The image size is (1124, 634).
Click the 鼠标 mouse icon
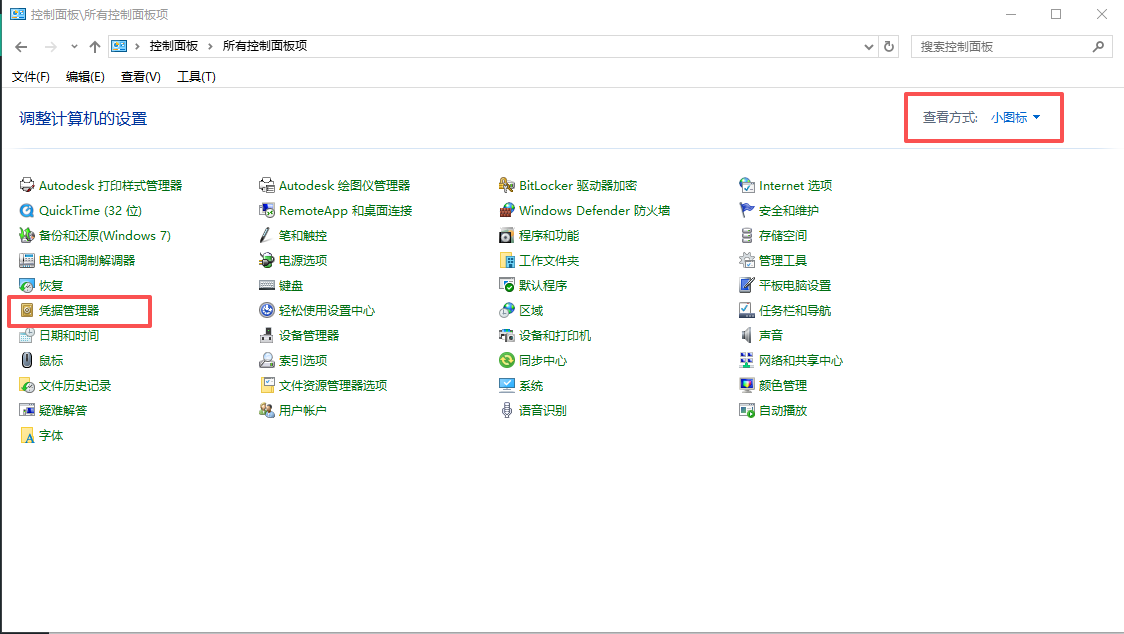point(27,360)
